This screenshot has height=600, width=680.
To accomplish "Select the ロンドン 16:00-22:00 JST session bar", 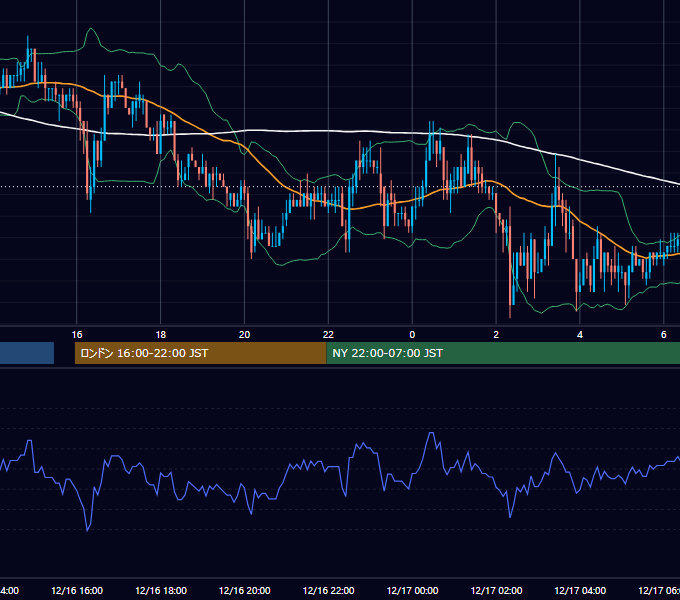I will [200, 353].
